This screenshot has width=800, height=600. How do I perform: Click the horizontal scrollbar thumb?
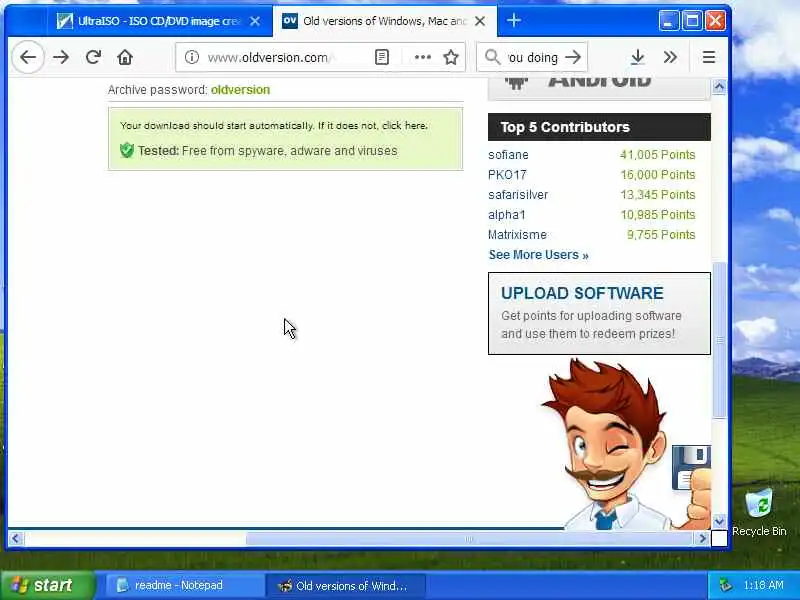tap(469, 539)
